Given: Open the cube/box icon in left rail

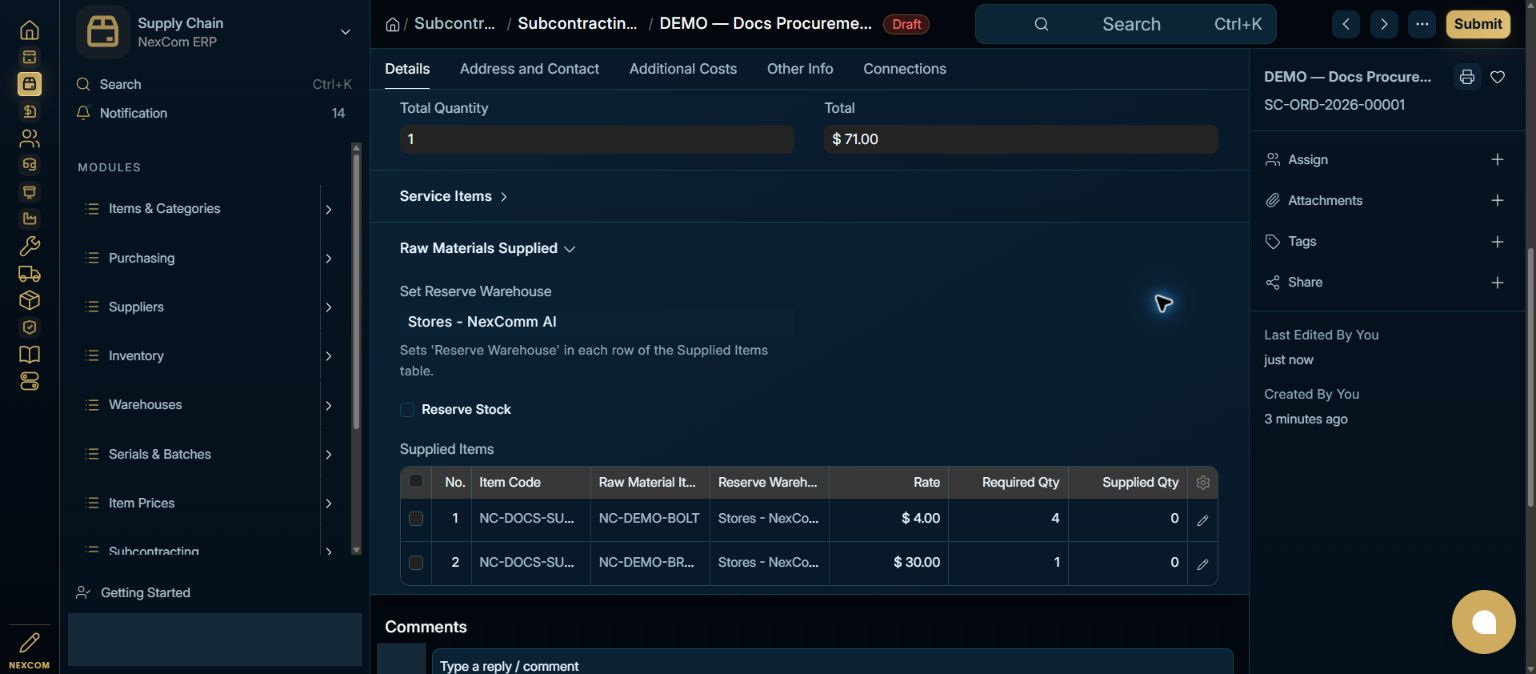Looking at the screenshot, I should click(29, 300).
